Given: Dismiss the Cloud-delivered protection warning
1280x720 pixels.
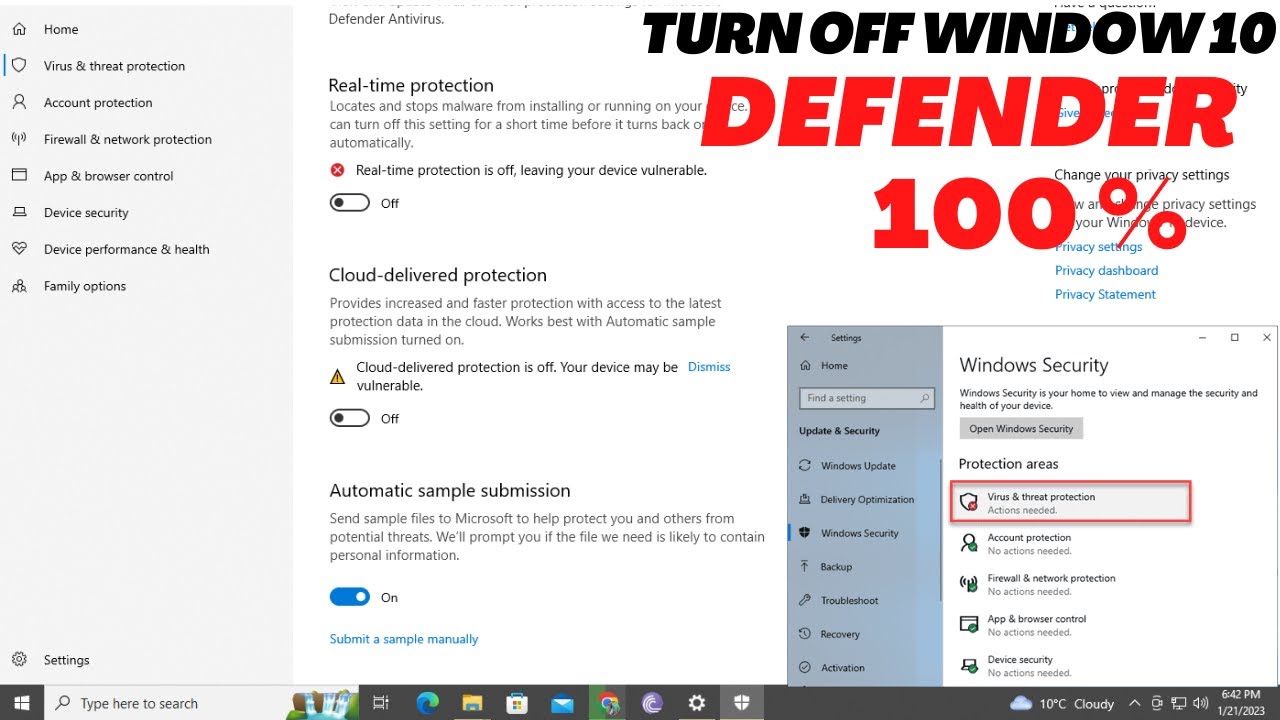Looking at the screenshot, I should click(x=709, y=367).
